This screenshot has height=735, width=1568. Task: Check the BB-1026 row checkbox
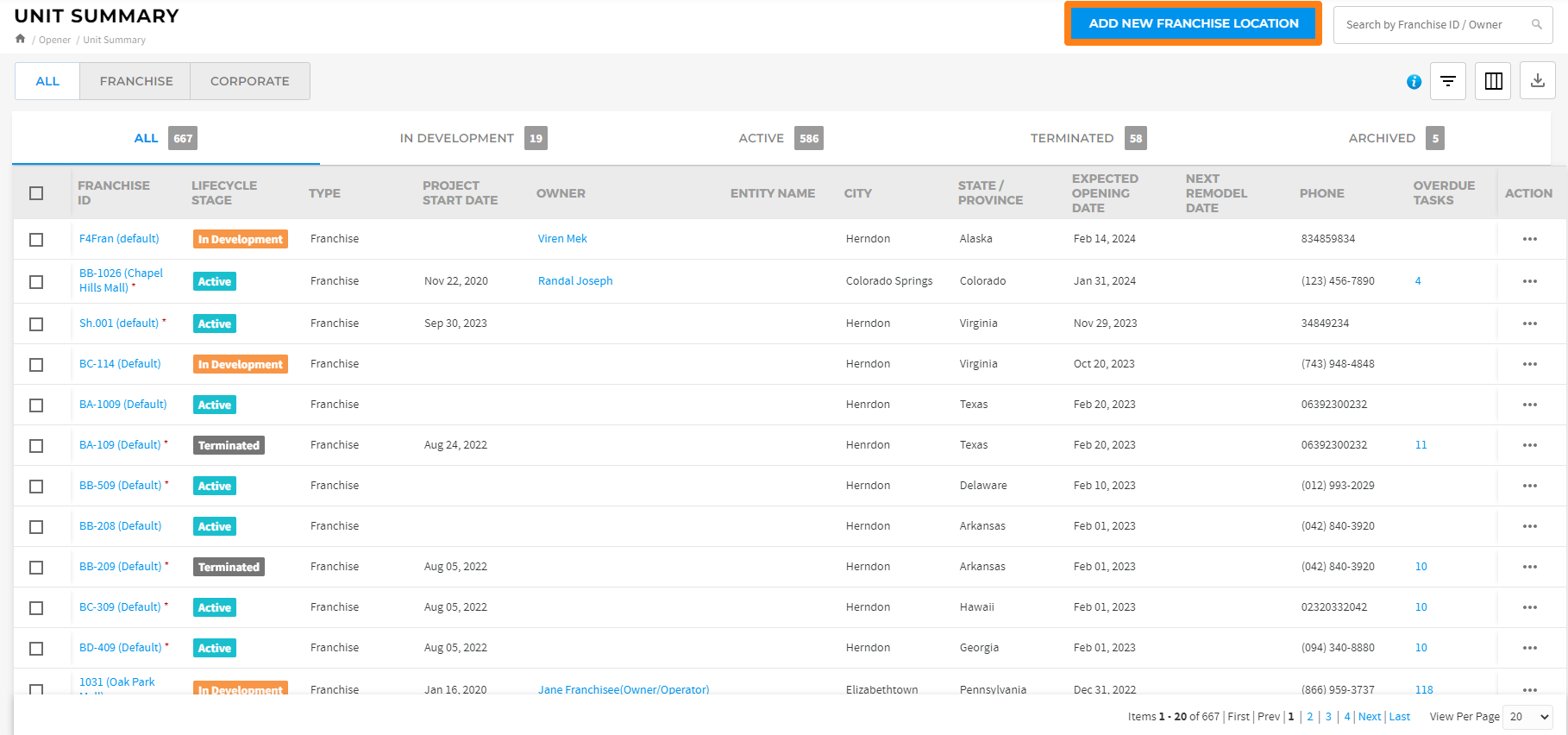click(36, 282)
